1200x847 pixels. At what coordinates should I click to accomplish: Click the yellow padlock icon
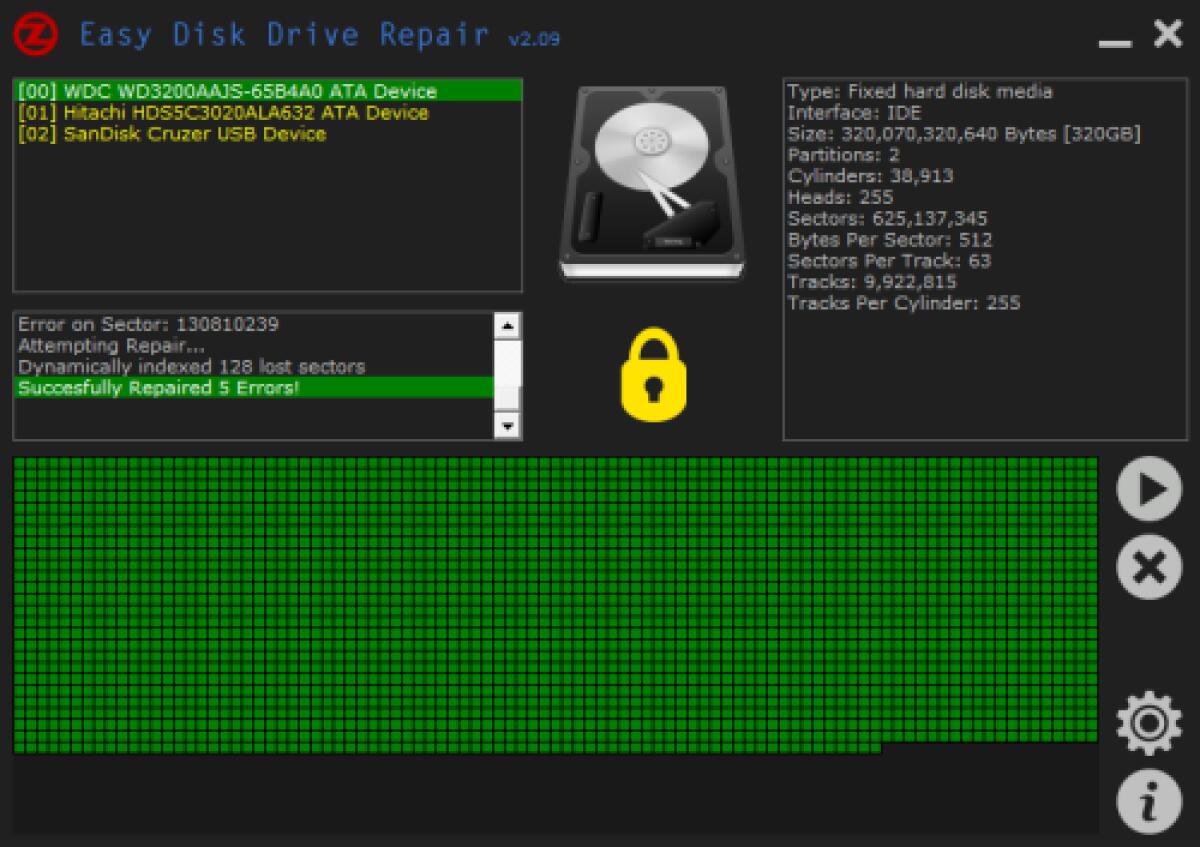click(x=655, y=373)
